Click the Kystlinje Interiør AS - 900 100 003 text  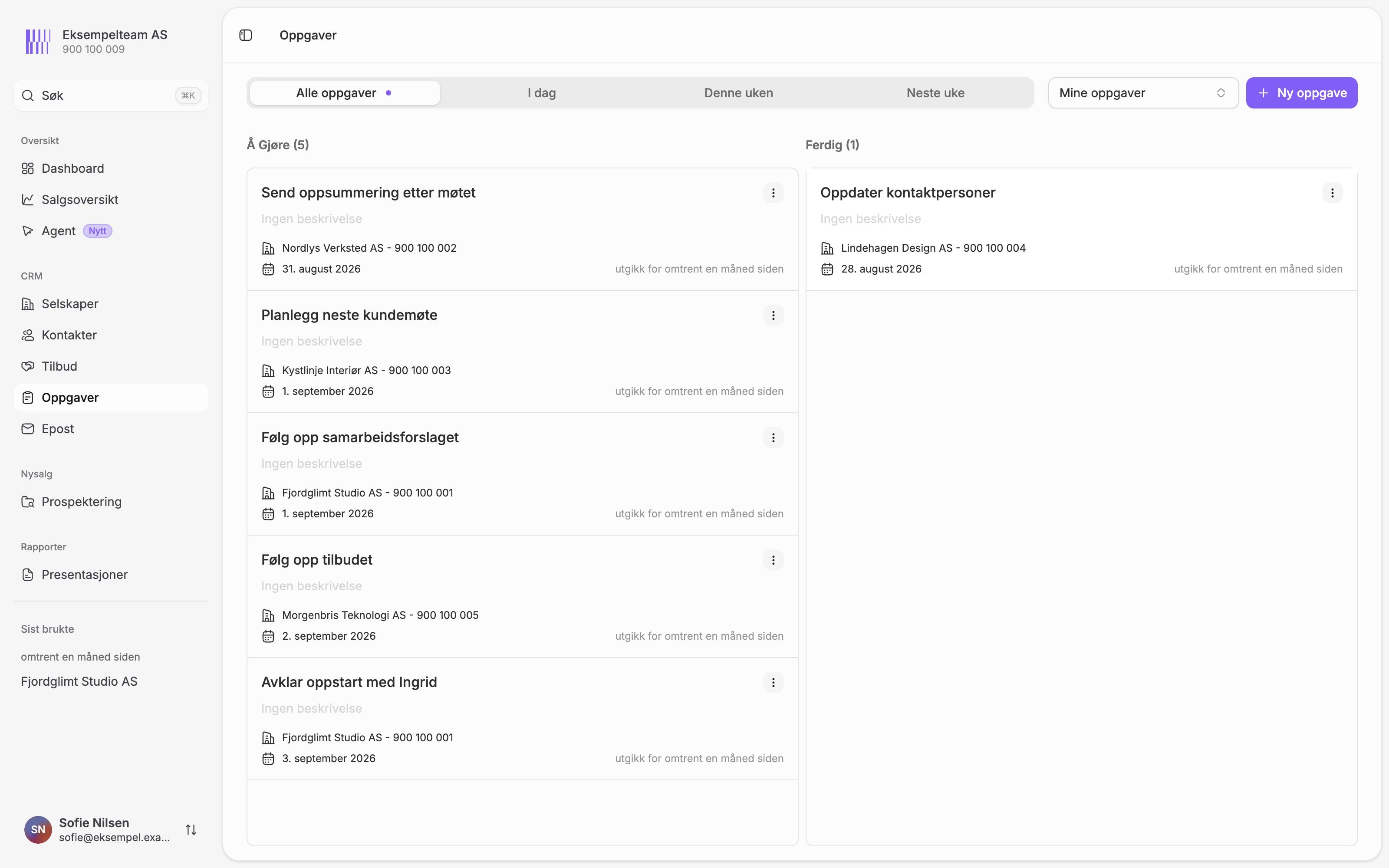[x=366, y=371]
